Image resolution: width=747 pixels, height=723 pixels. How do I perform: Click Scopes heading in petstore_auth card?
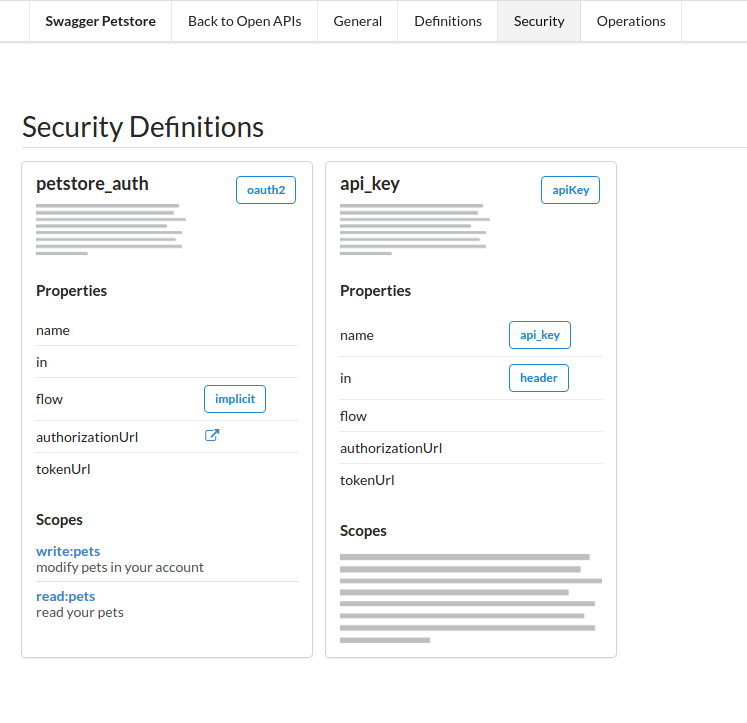tap(59, 520)
